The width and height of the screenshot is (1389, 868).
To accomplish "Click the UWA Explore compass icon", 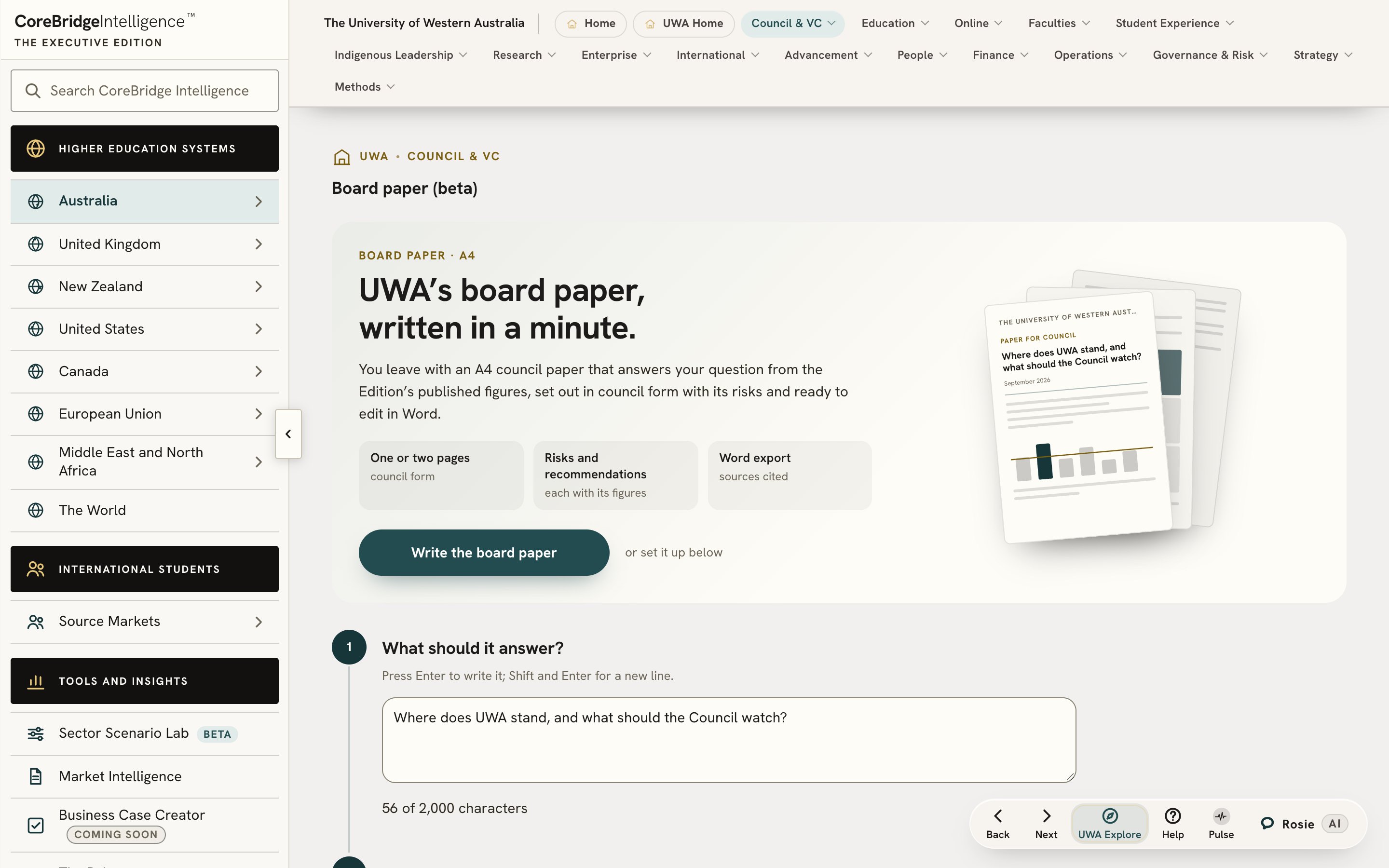I will coord(1109,816).
